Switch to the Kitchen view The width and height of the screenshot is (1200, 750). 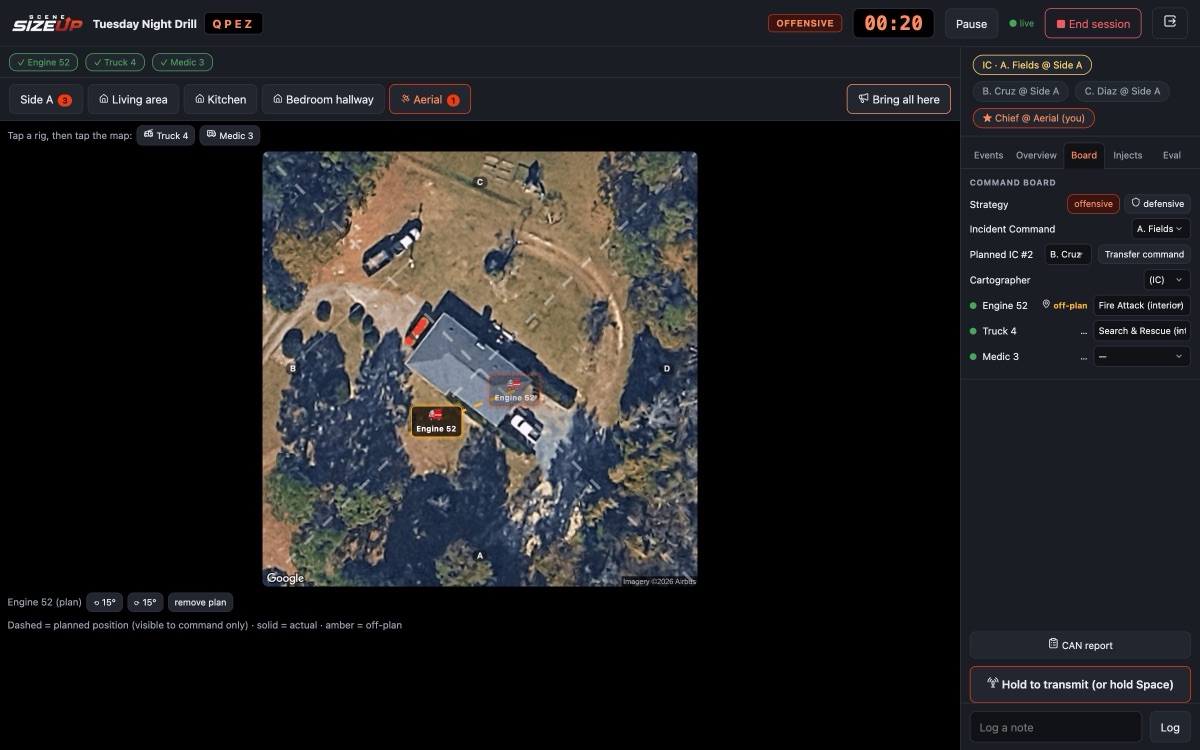(x=220, y=99)
